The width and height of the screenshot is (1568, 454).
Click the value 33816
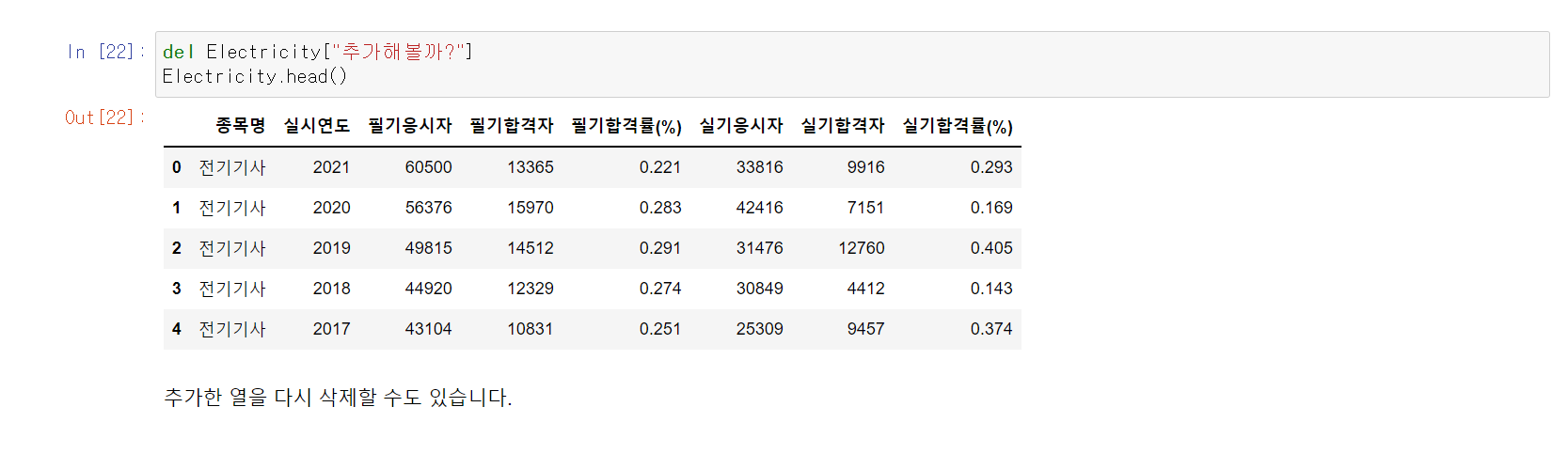(x=760, y=167)
